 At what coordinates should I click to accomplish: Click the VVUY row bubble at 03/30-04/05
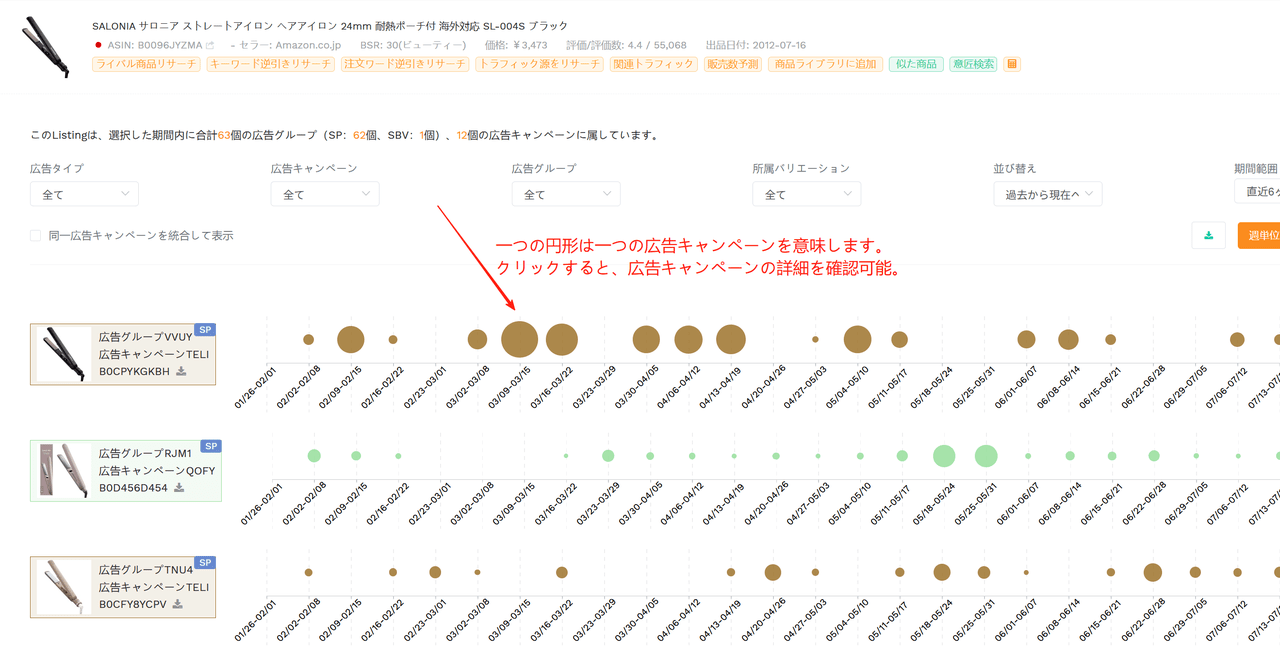coord(646,339)
